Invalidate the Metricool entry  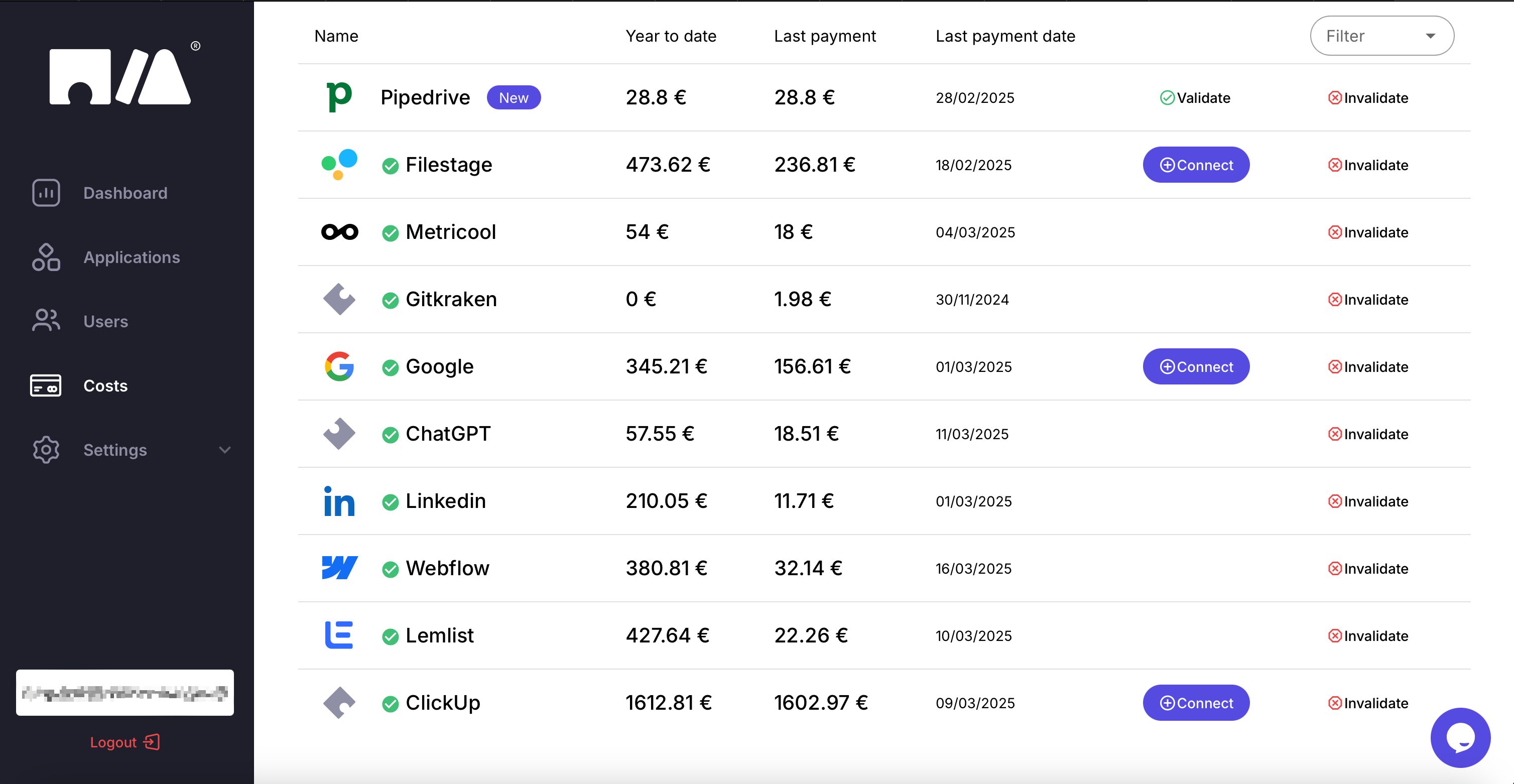click(1368, 232)
